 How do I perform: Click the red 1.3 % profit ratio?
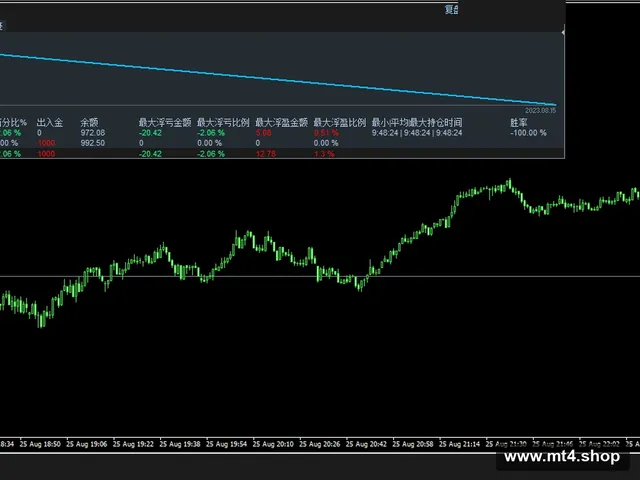point(324,154)
